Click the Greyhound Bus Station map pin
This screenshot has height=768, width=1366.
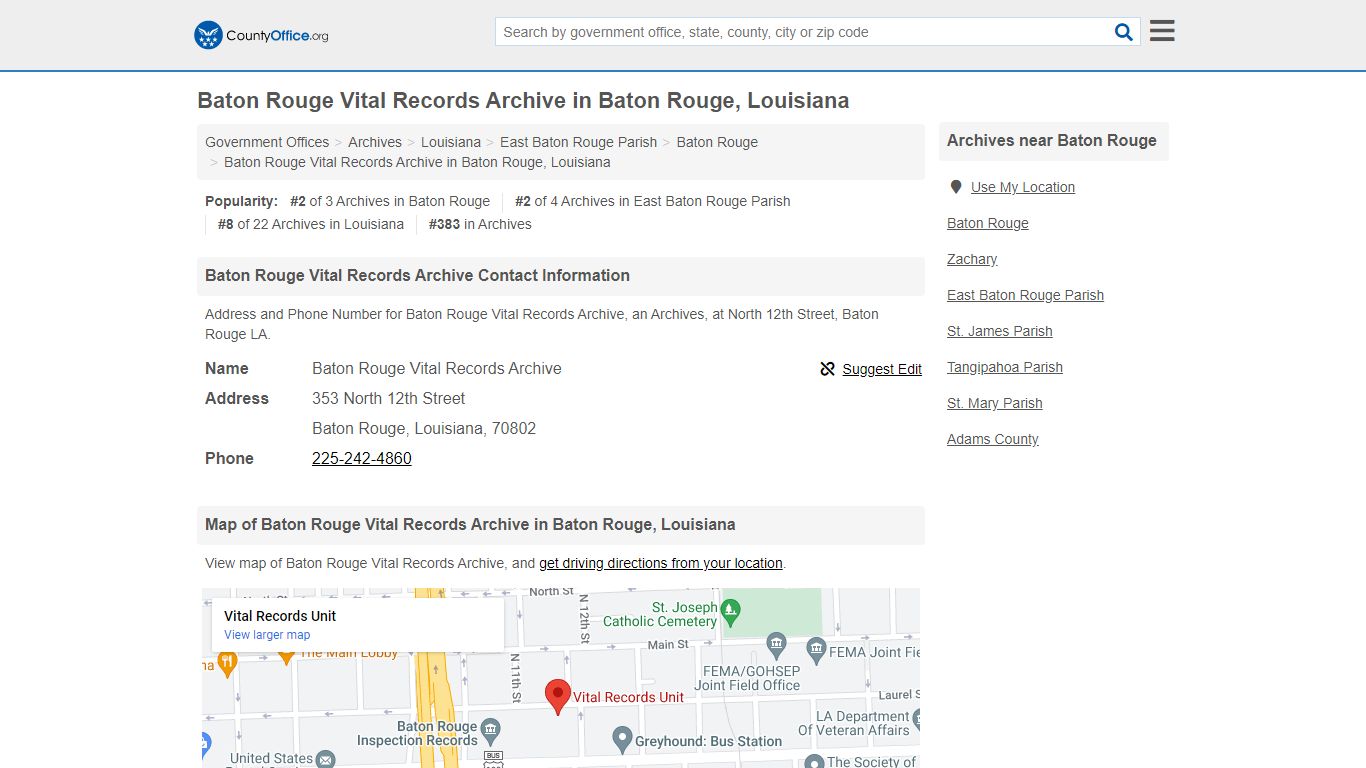coord(622,741)
